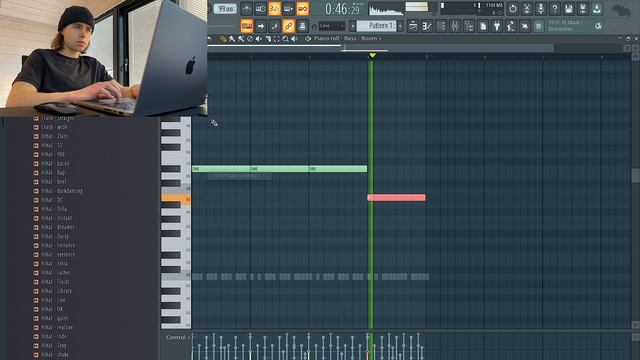
Task: Open the Channel rack view icon
Action: (441, 26)
